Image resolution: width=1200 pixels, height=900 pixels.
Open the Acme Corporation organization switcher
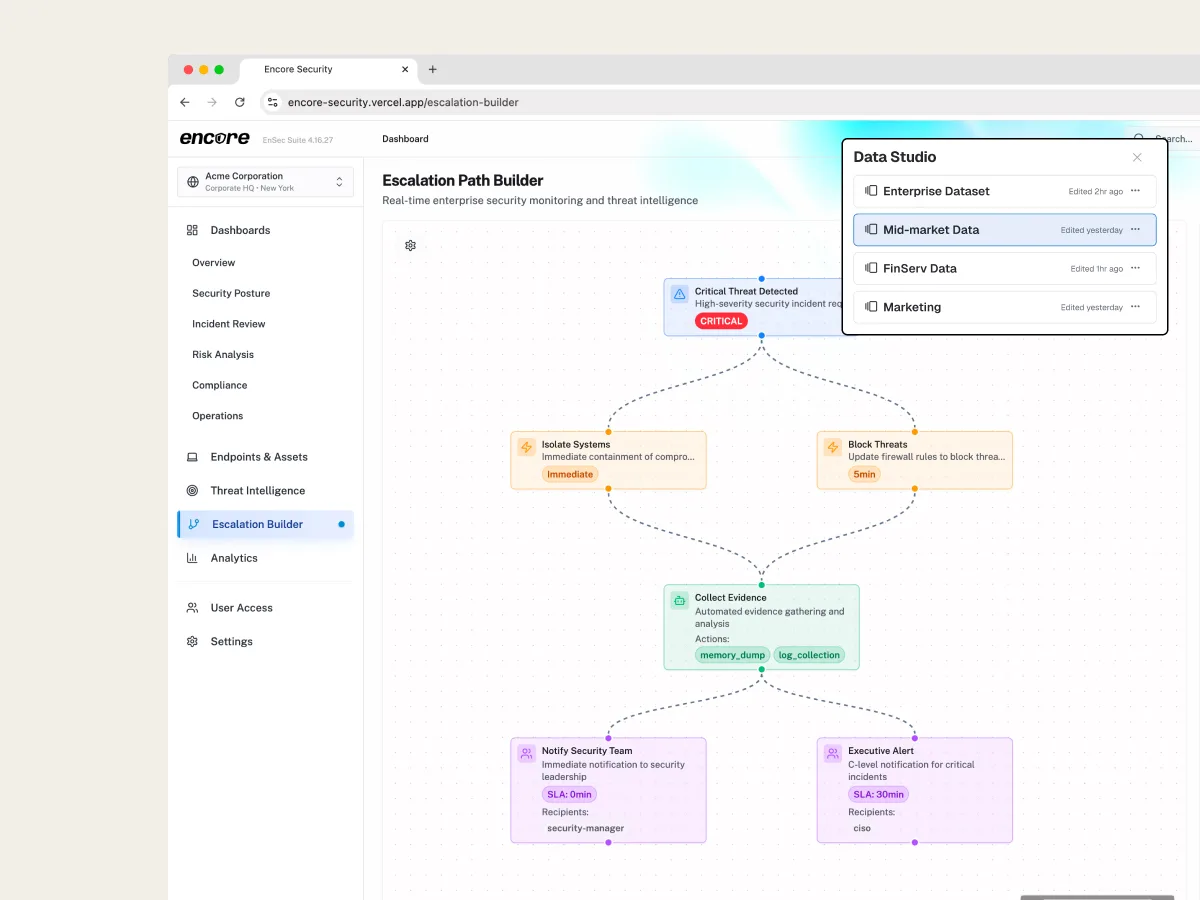[x=265, y=182]
